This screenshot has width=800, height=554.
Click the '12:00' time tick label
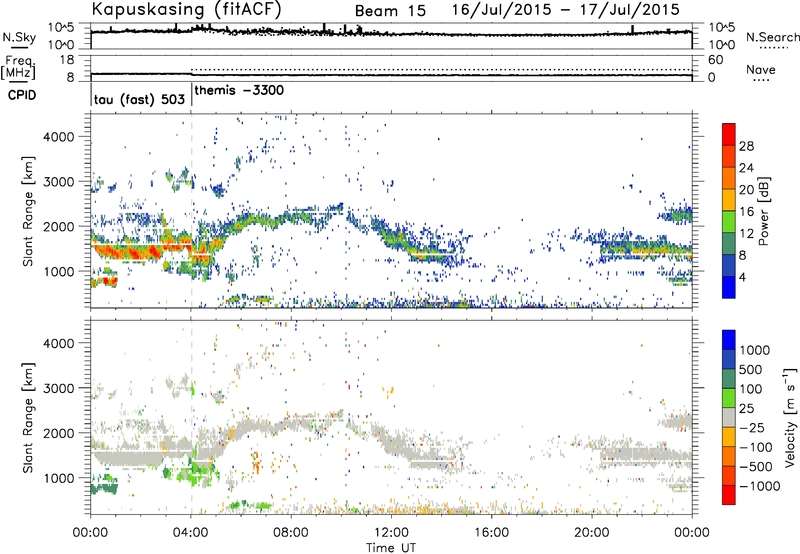391,533
